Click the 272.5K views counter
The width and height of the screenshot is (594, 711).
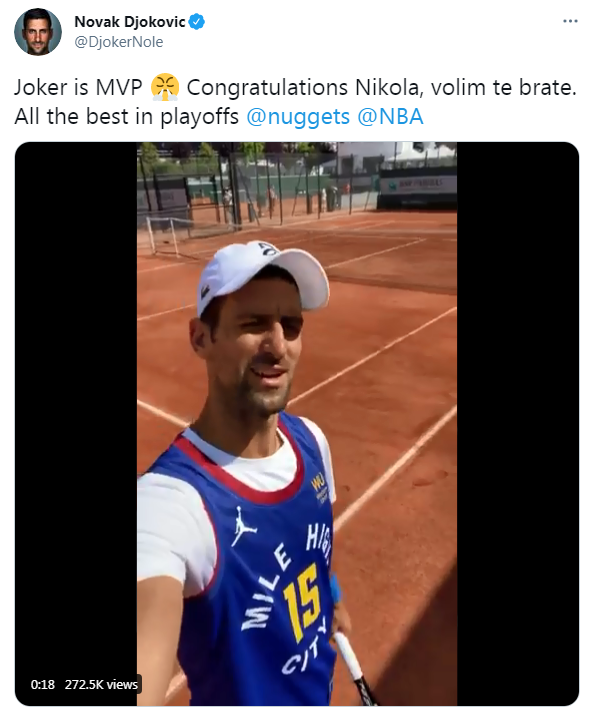pos(101,684)
